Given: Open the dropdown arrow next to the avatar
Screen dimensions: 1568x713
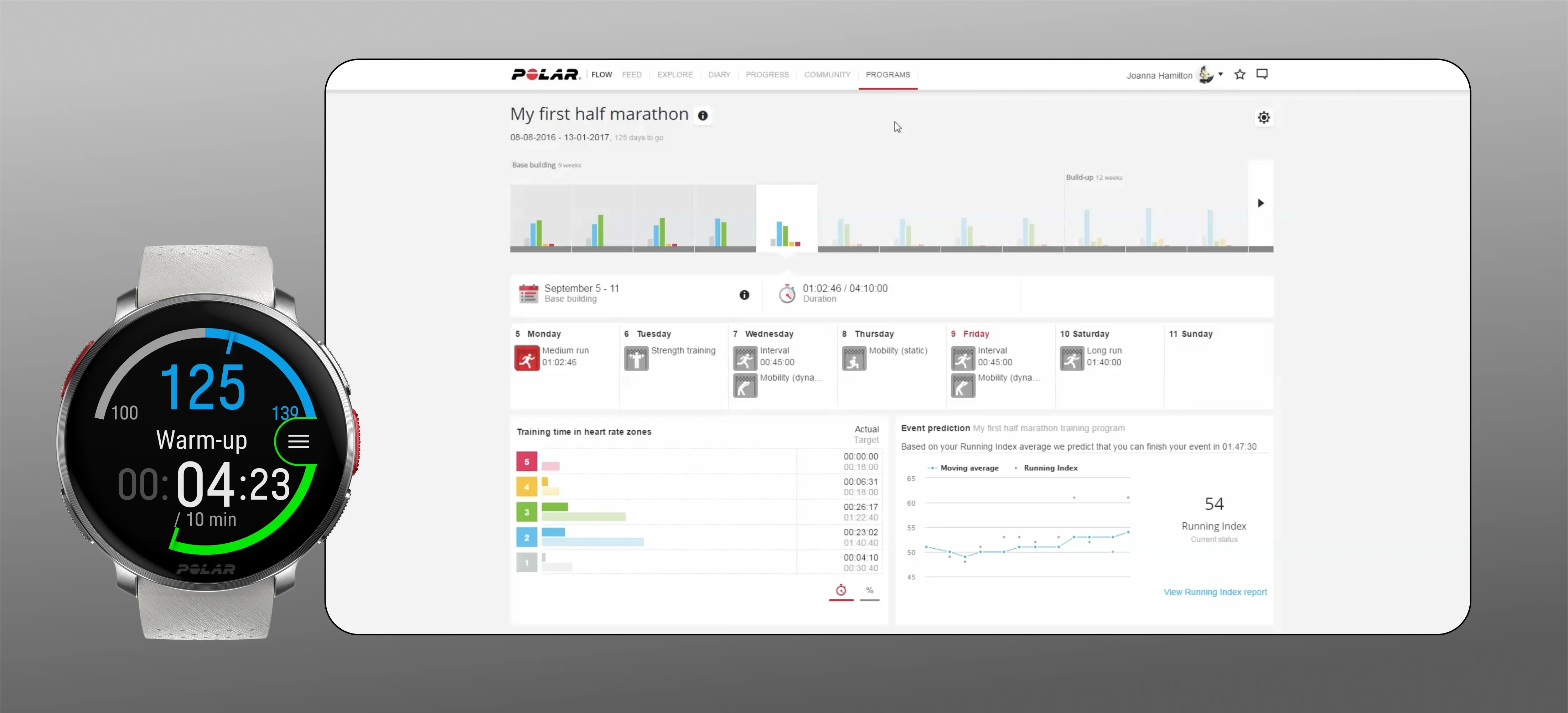Looking at the screenshot, I should tap(1220, 74).
